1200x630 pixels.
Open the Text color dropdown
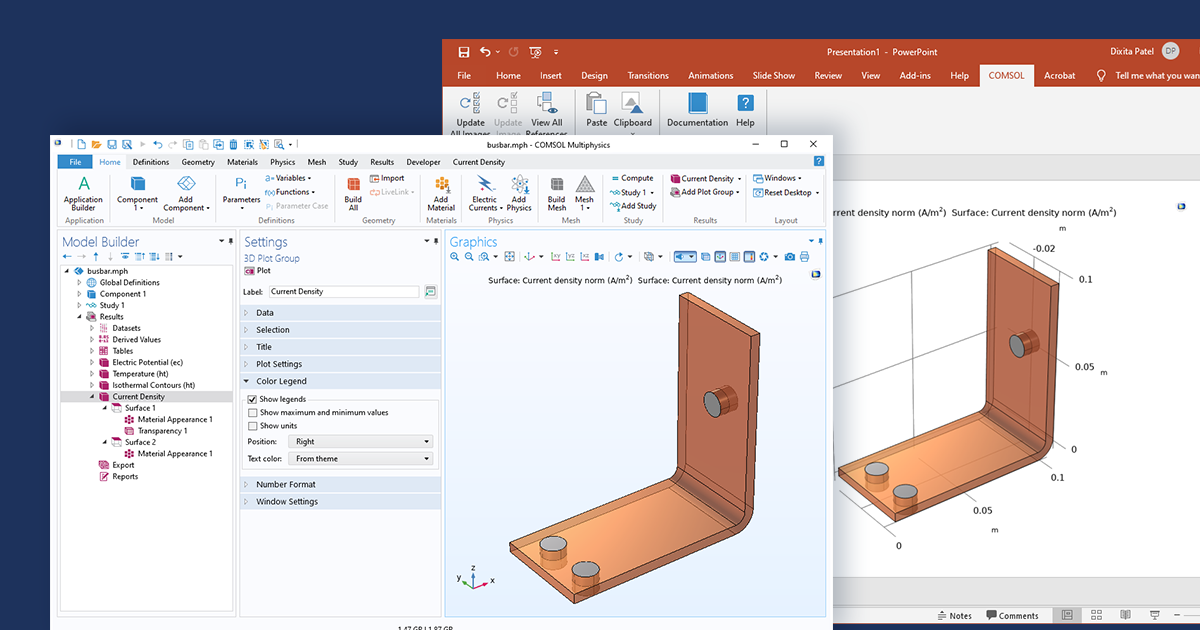pyautogui.click(x=360, y=458)
